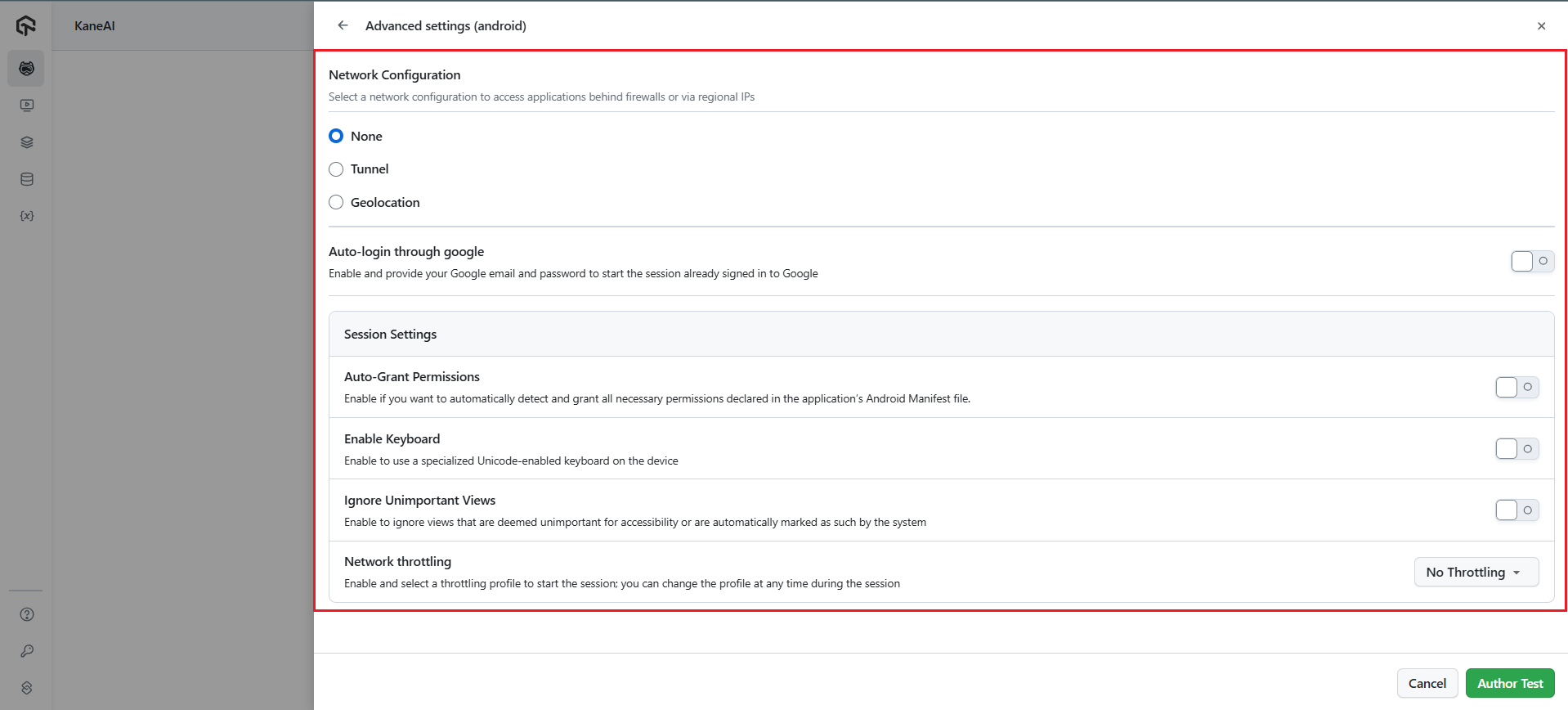
Task: Open the stacked layers sidebar icon
Action: (27, 142)
